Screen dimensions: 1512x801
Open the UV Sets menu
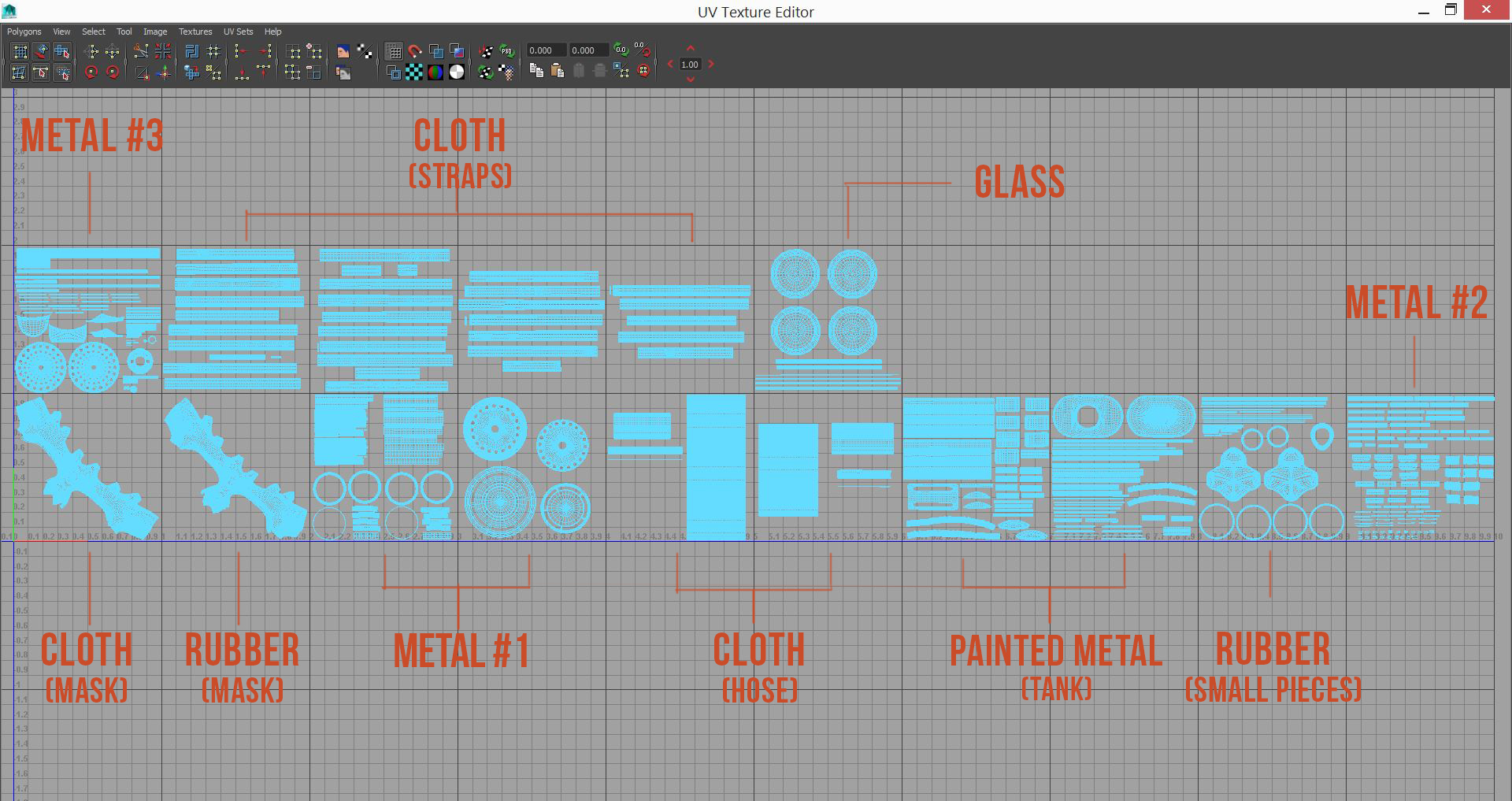pyautogui.click(x=239, y=32)
